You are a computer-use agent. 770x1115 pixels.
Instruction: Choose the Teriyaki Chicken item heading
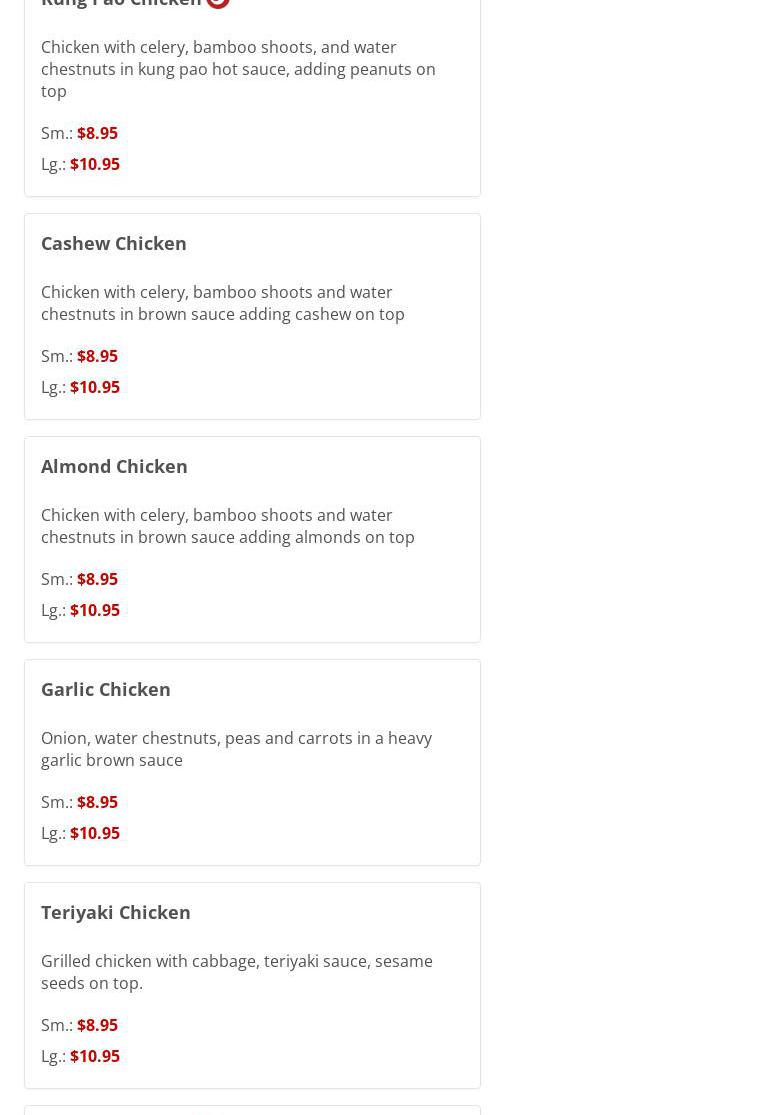point(116,912)
